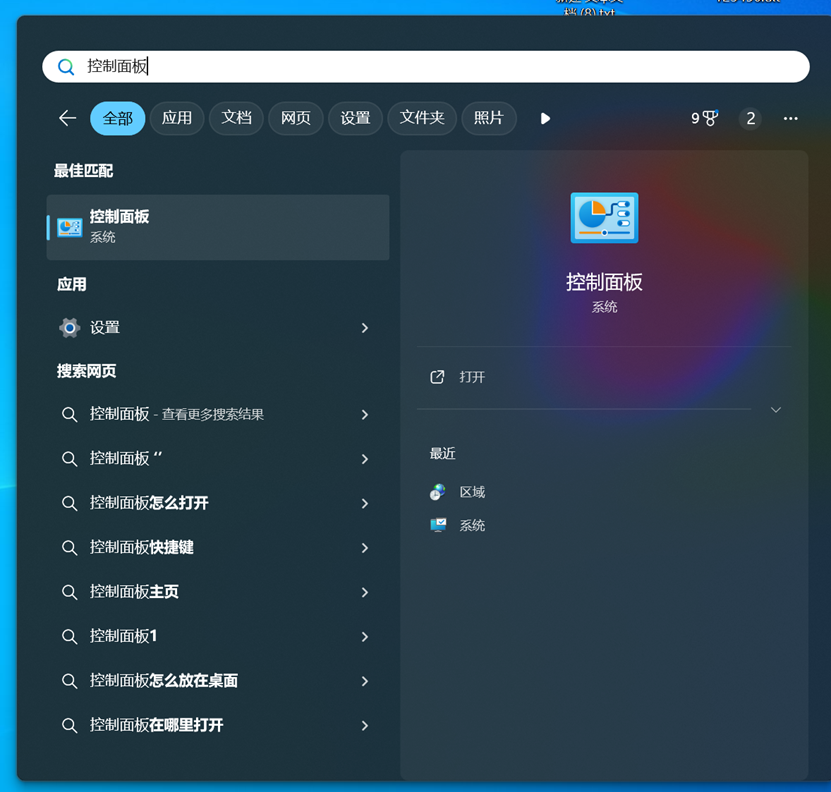831x792 pixels.
Task: Expand the 设置 app result chevron
Action: (x=365, y=328)
